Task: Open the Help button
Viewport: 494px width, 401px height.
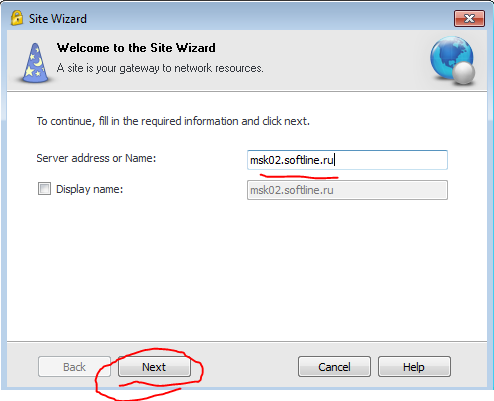Action: (414, 367)
